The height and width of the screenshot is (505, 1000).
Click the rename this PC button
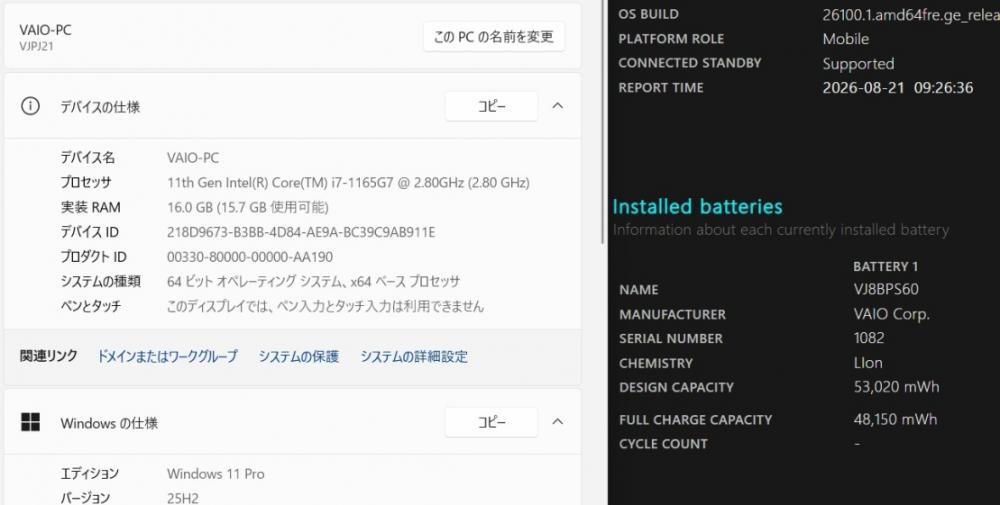(x=494, y=37)
